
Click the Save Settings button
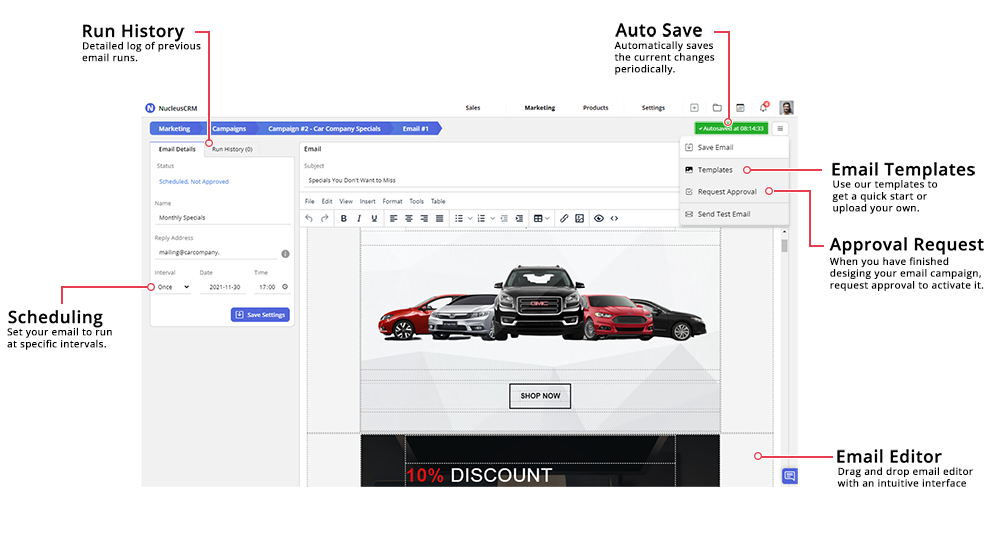tap(260, 315)
